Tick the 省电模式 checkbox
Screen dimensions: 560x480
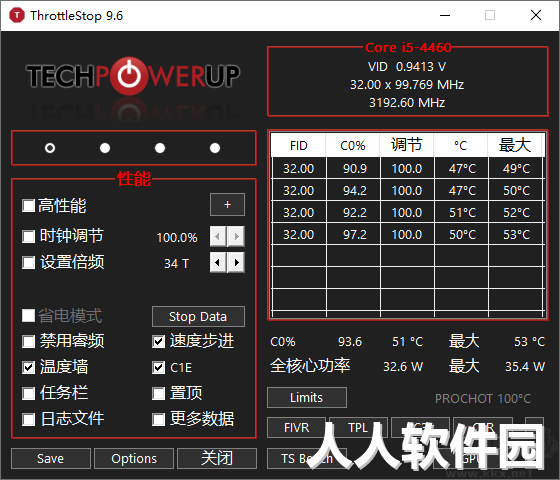pyautogui.click(x=28, y=316)
